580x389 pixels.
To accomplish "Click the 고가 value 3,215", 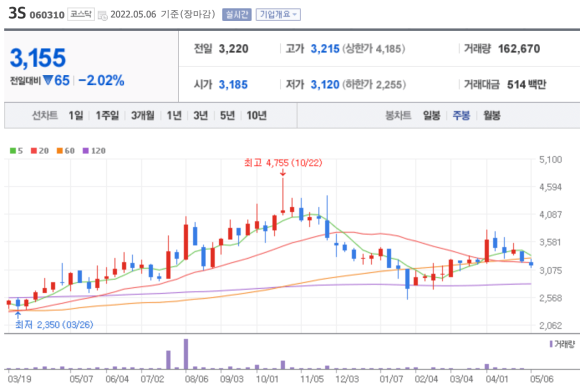I will [x=325, y=48].
